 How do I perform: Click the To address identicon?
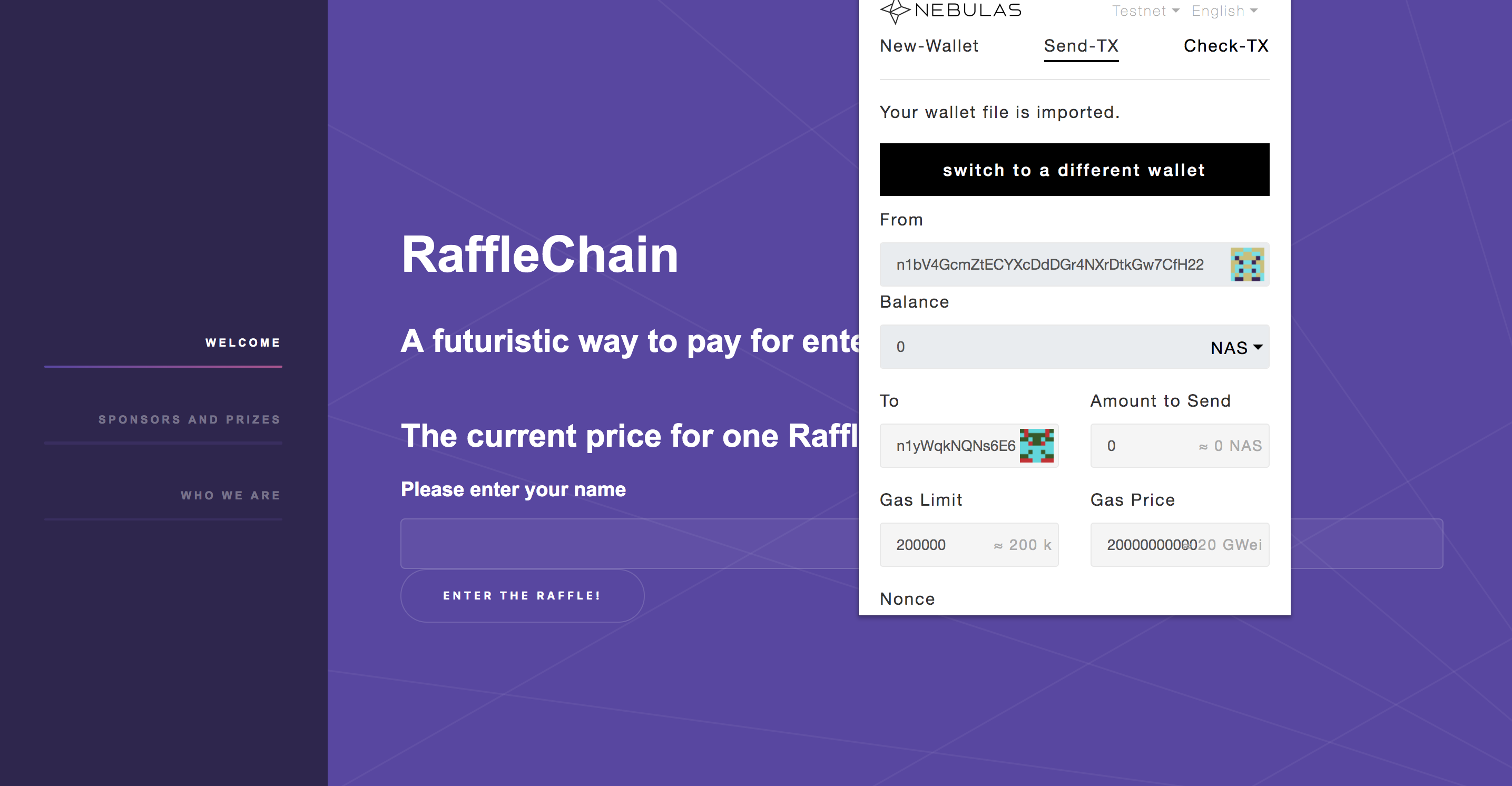pos(1036,446)
